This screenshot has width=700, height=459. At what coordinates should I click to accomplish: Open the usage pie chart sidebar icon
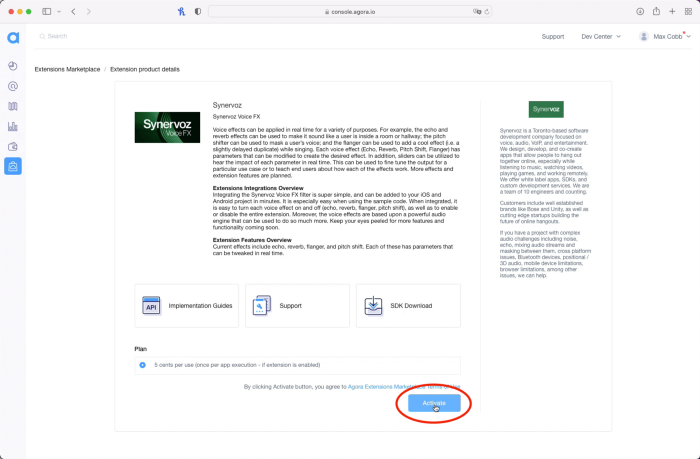coord(13,66)
